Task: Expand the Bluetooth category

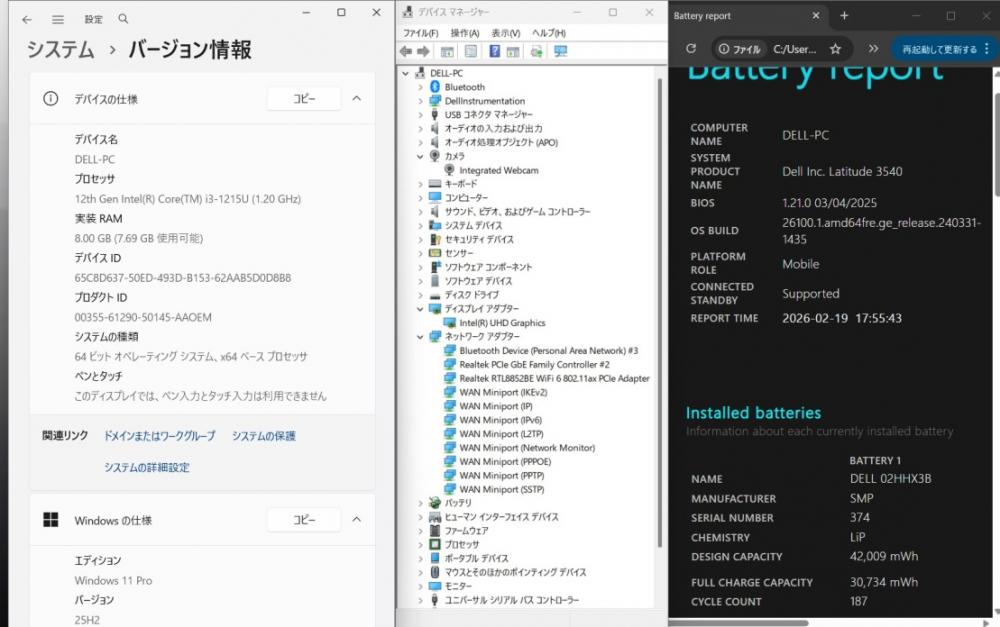Action: (x=420, y=87)
